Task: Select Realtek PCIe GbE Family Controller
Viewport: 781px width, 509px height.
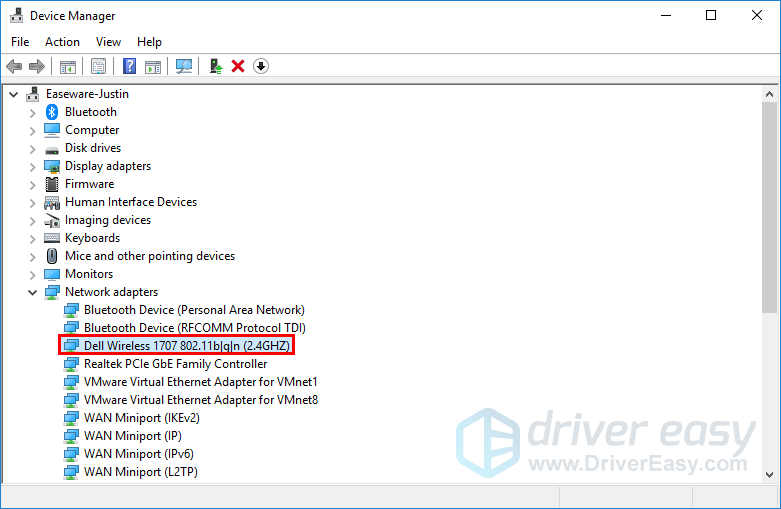Action: coord(175,364)
